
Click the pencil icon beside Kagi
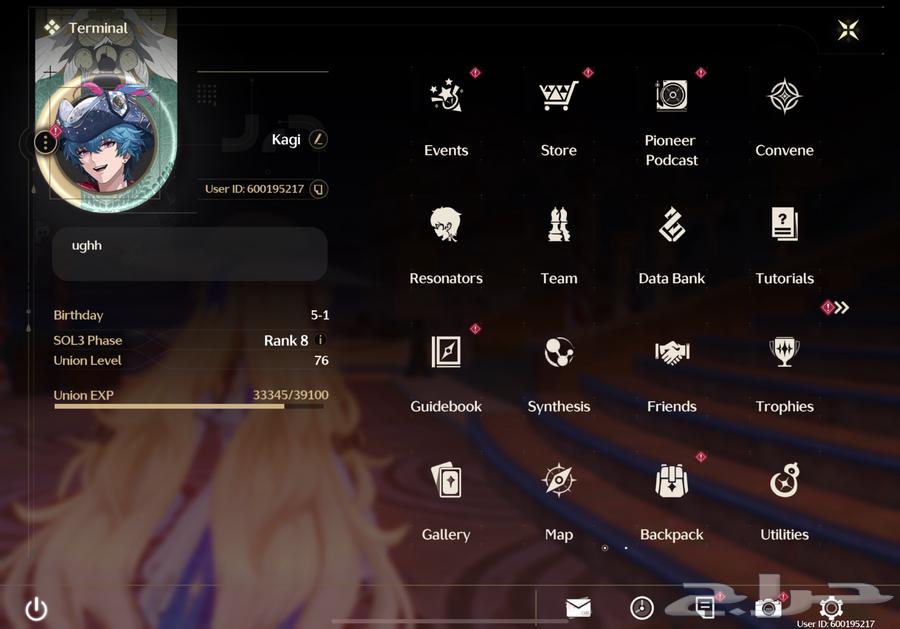point(318,139)
